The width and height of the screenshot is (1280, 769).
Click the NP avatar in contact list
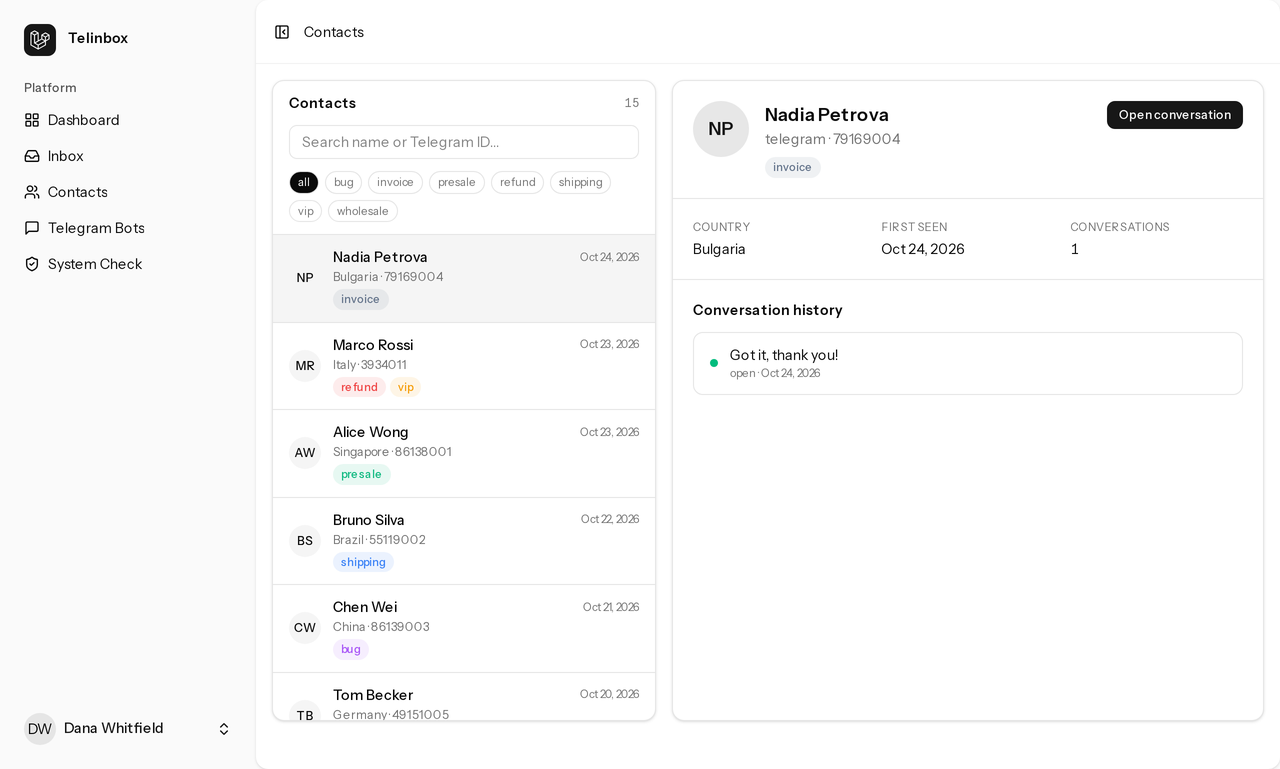click(x=305, y=278)
